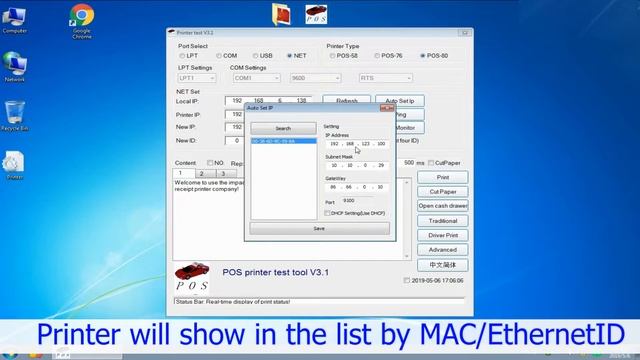640x360 pixels.
Task: Click the New IP field
Action: pyautogui.click(x=235, y=127)
